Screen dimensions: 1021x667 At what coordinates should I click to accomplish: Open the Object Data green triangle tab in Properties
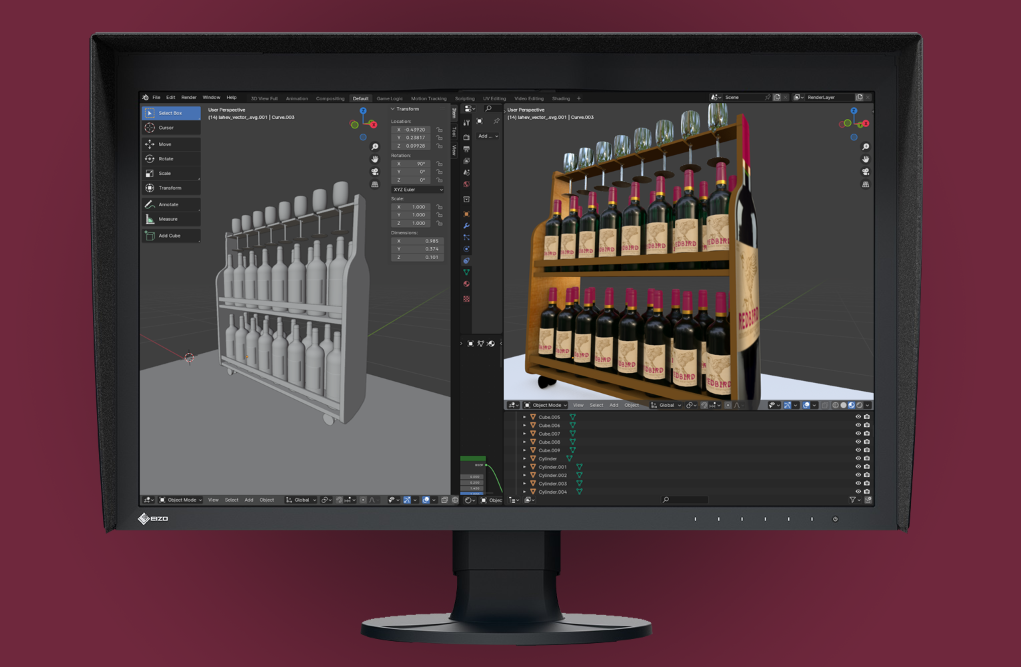click(x=466, y=272)
